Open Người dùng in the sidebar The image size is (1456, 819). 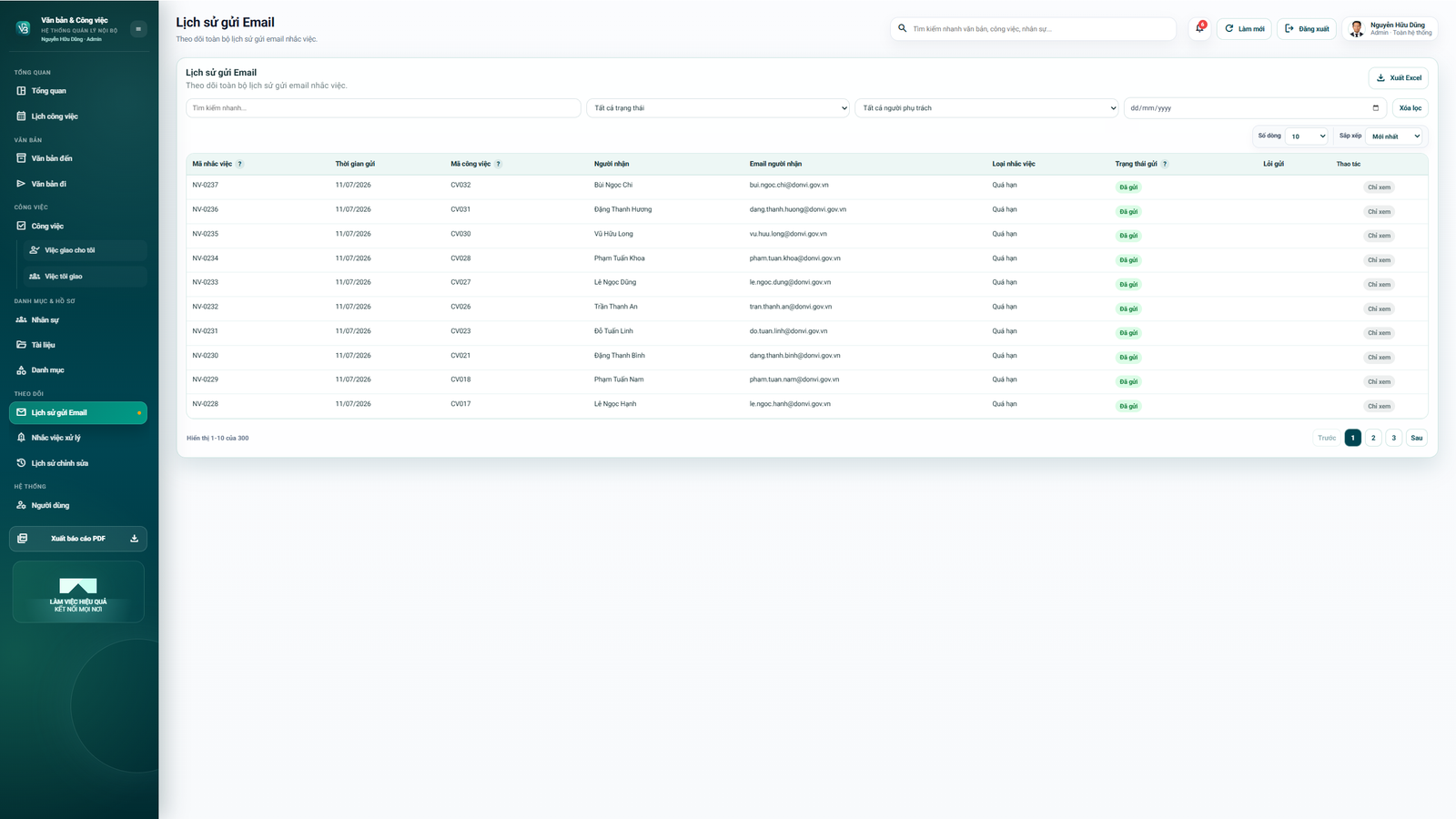pos(78,505)
